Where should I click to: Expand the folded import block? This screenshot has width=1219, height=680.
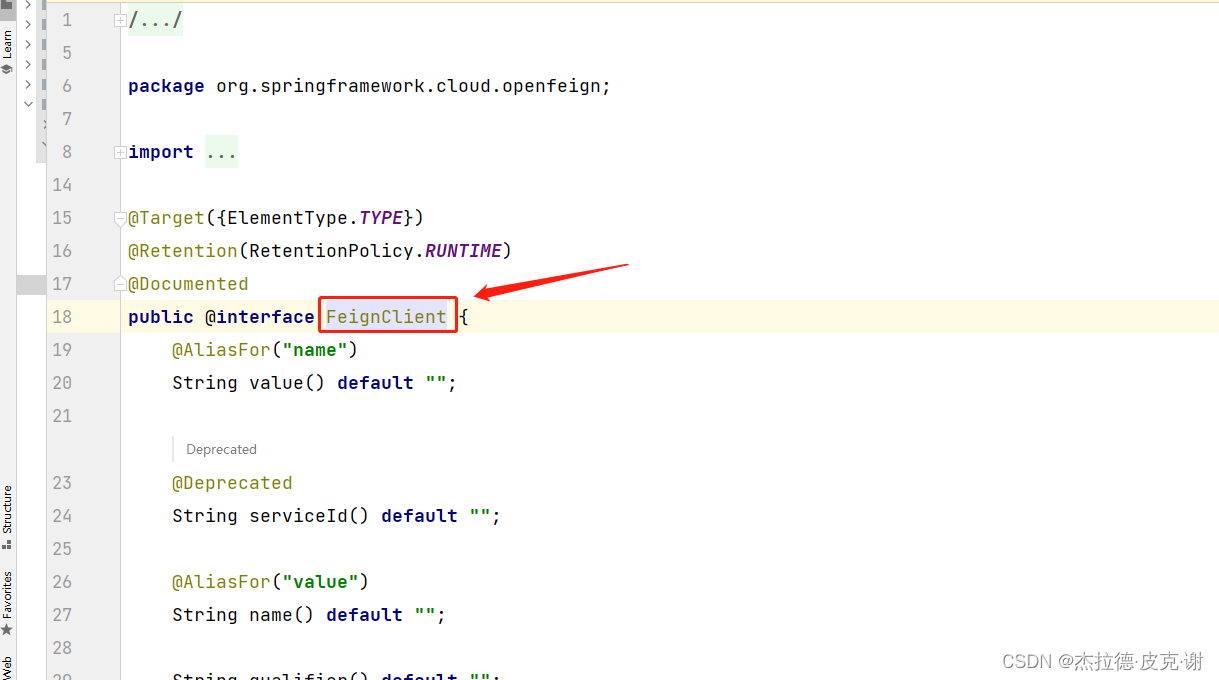tap(120, 152)
